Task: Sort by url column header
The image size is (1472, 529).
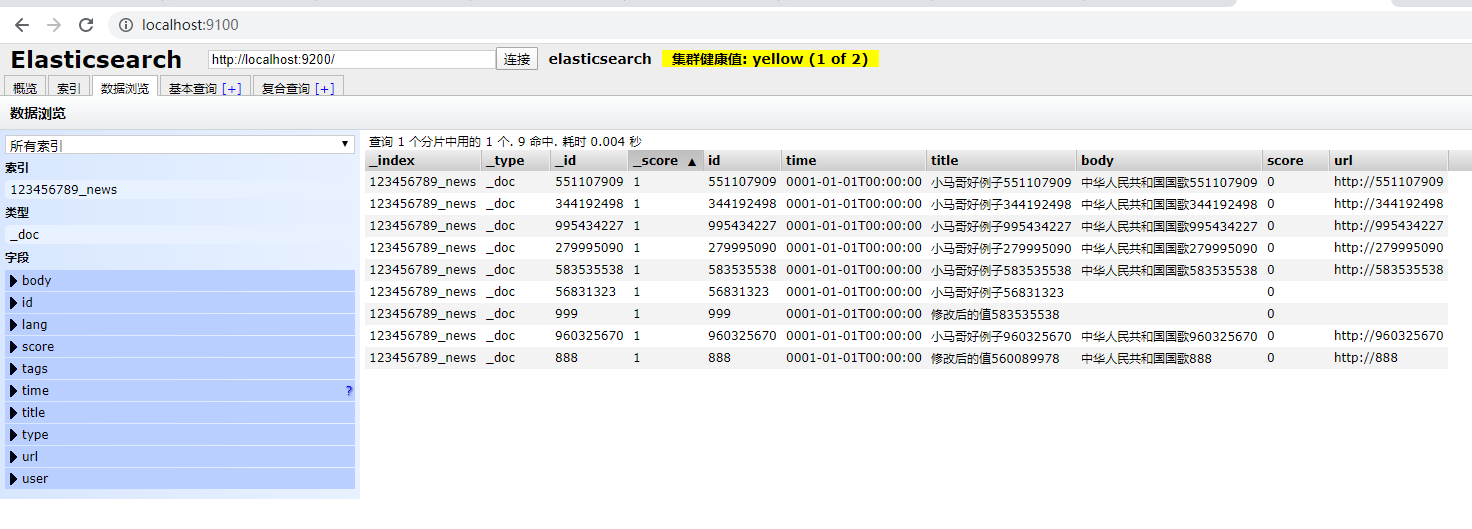Action: point(1389,160)
